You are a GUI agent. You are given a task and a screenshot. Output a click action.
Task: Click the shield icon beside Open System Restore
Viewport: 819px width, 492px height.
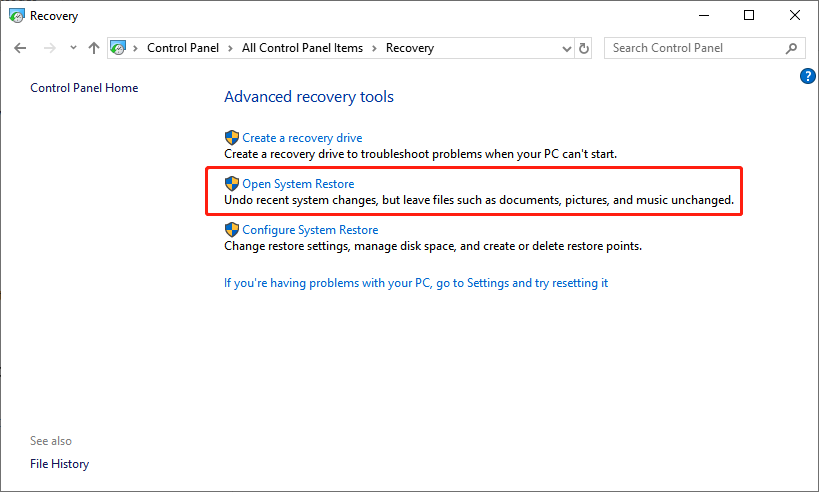coord(232,184)
